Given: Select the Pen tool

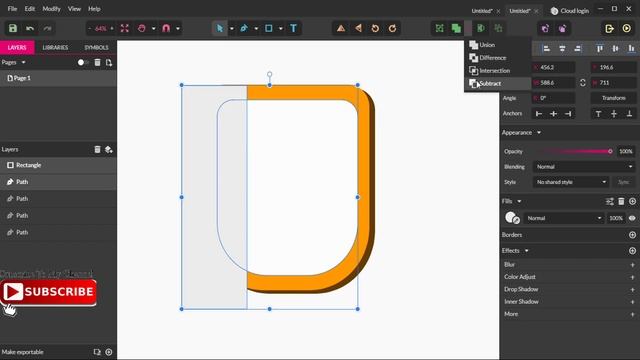Looking at the screenshot, I should click(x=244, y=28).
